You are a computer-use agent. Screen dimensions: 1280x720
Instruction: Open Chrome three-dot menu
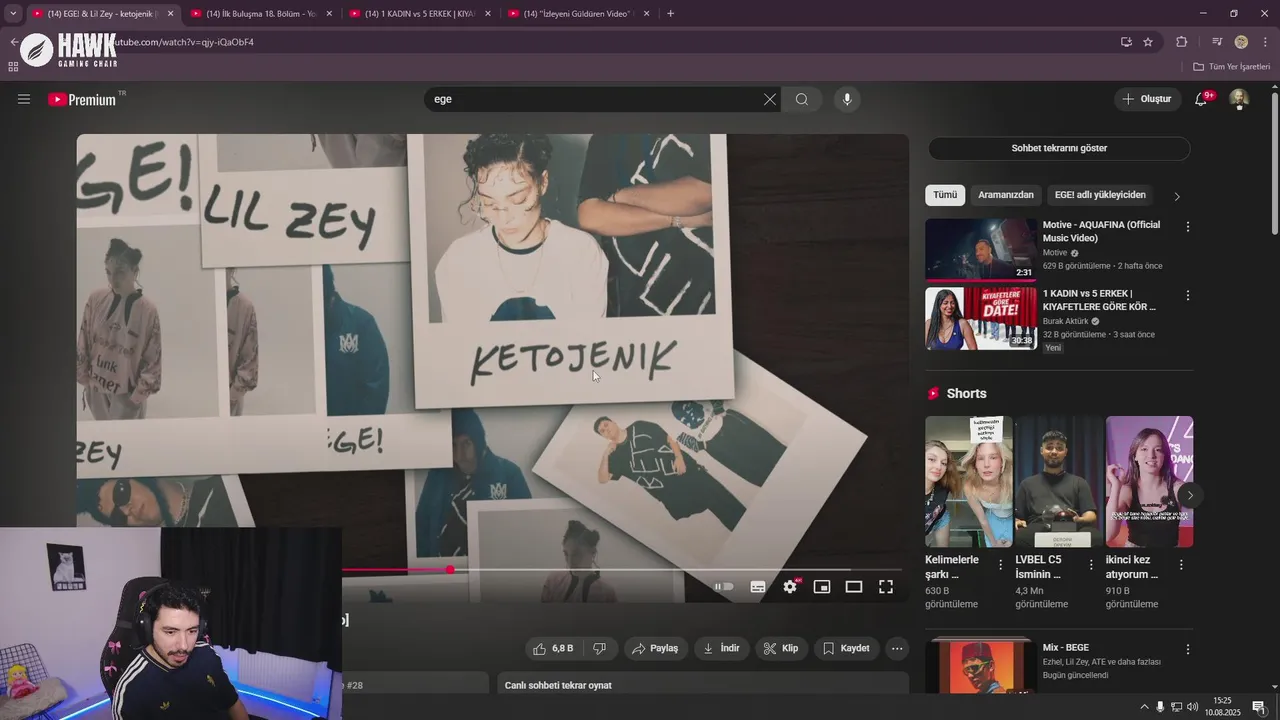click(x=1266, y=42)
